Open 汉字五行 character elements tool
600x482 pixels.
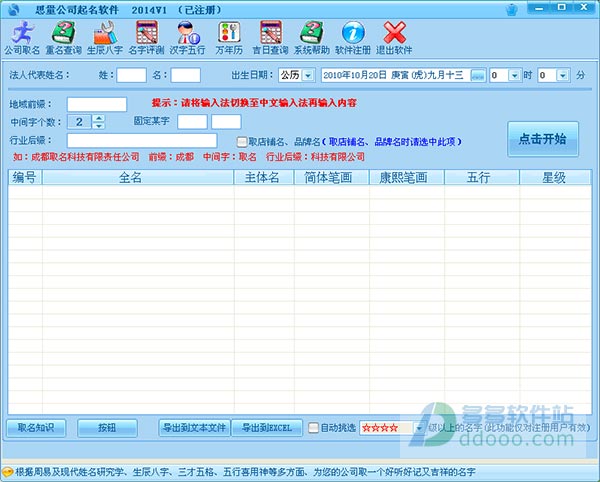[x=188, y=37]
